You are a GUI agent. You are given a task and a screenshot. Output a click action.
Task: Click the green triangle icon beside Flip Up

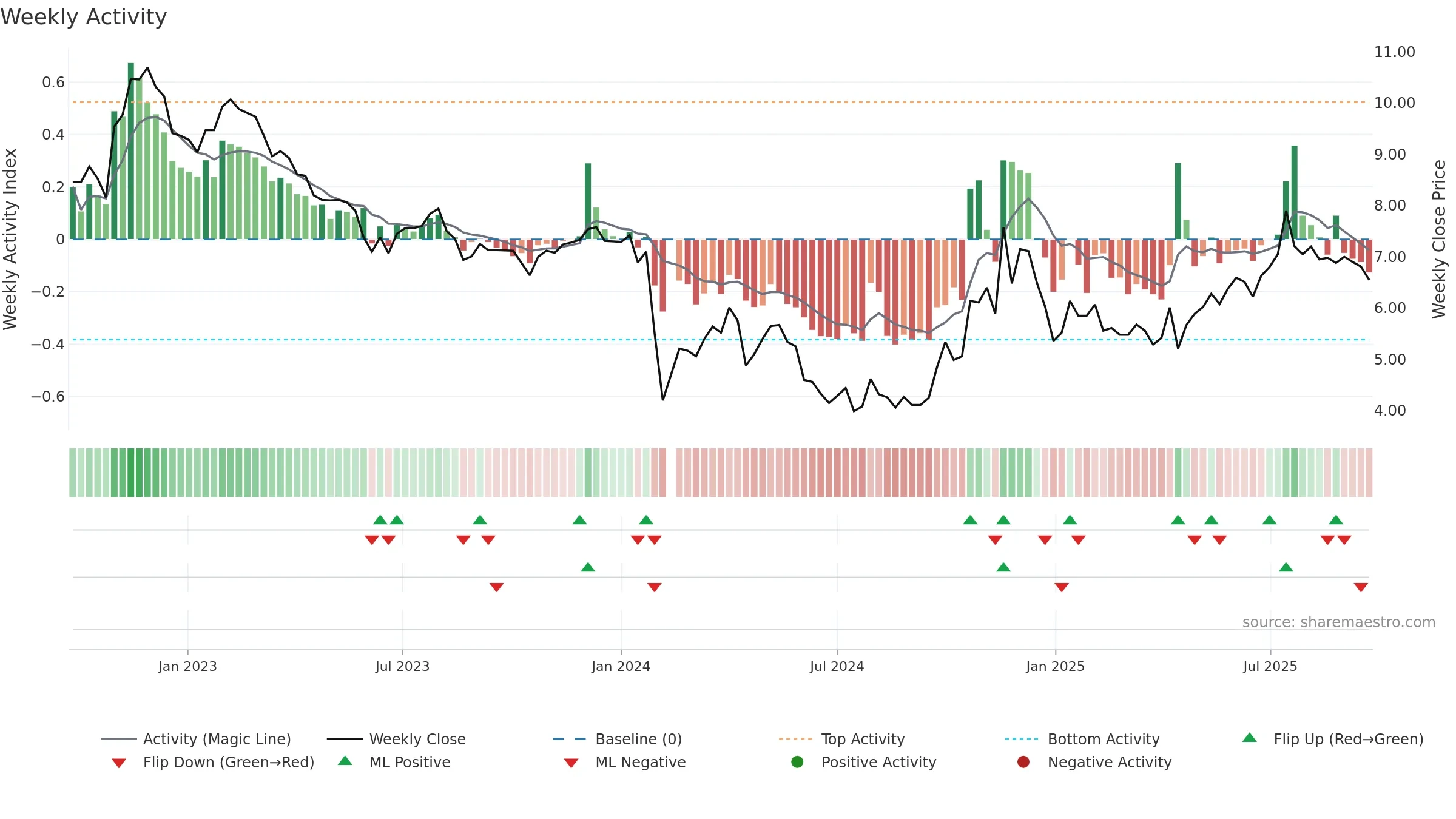pos(1250,738)
